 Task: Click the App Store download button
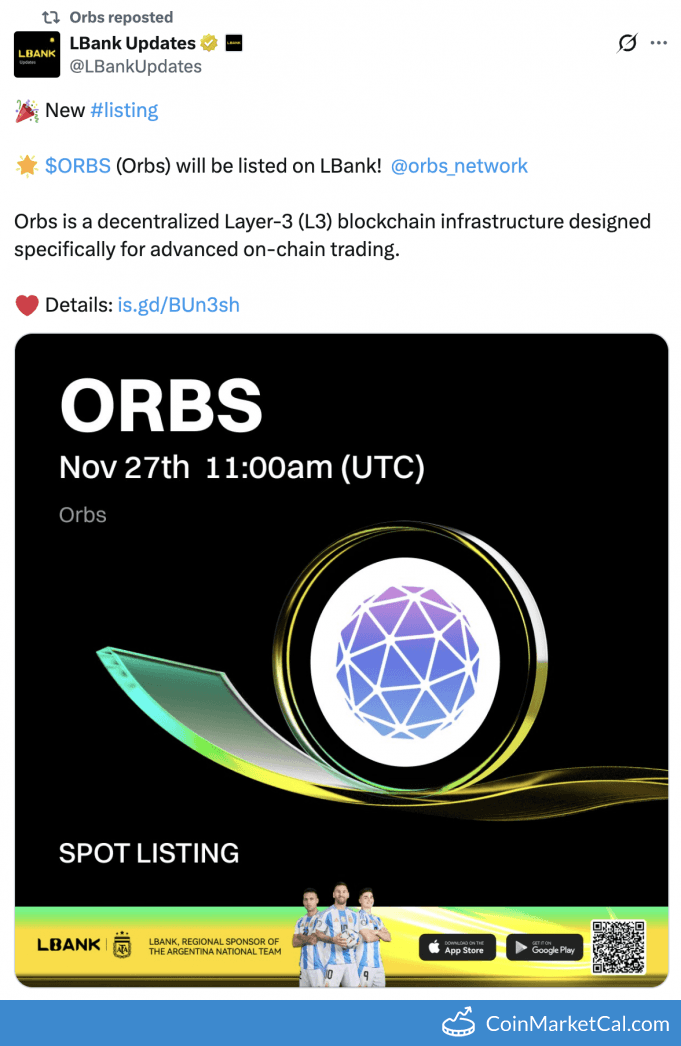point(457,948)
